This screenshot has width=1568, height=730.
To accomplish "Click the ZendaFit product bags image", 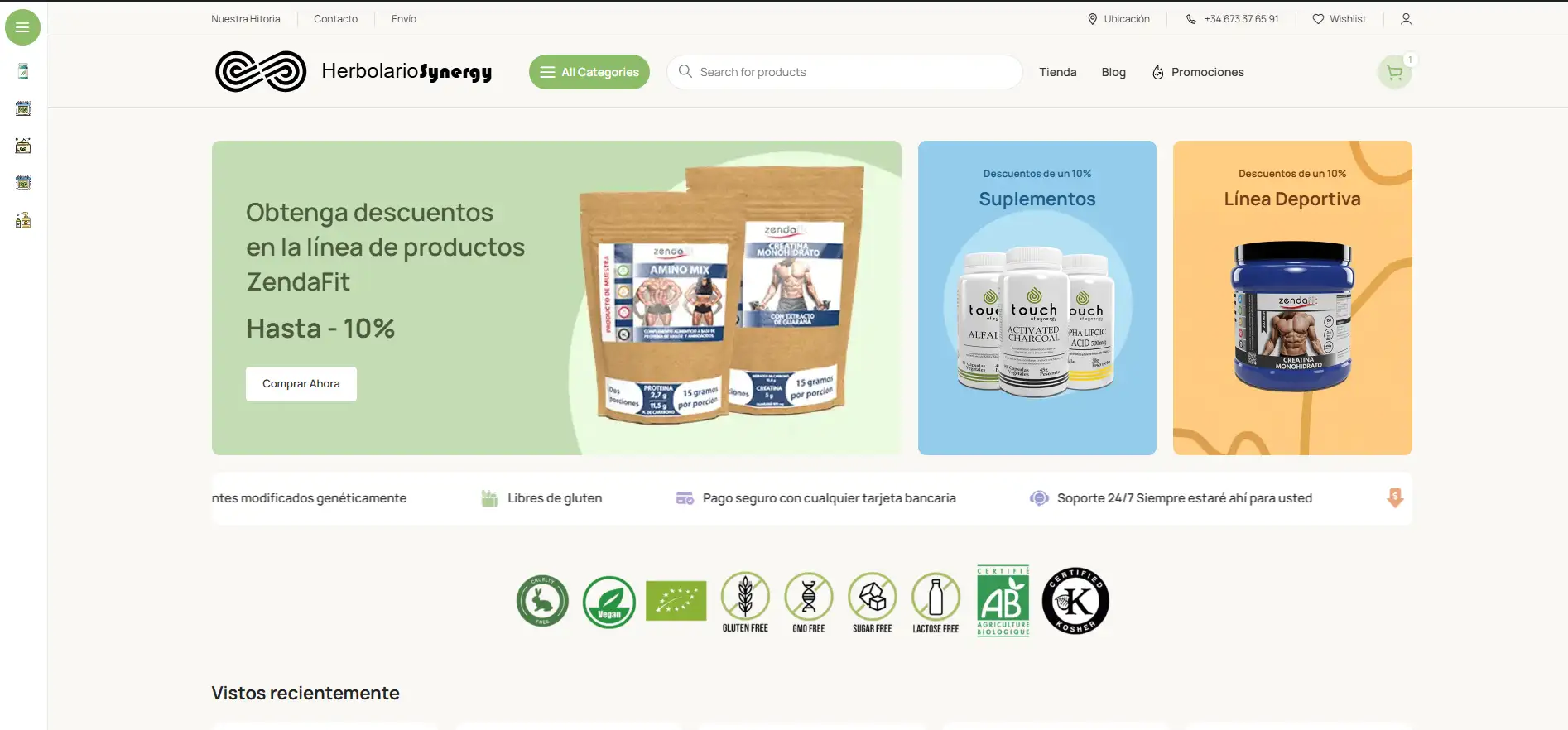I will tap(720, 294).
